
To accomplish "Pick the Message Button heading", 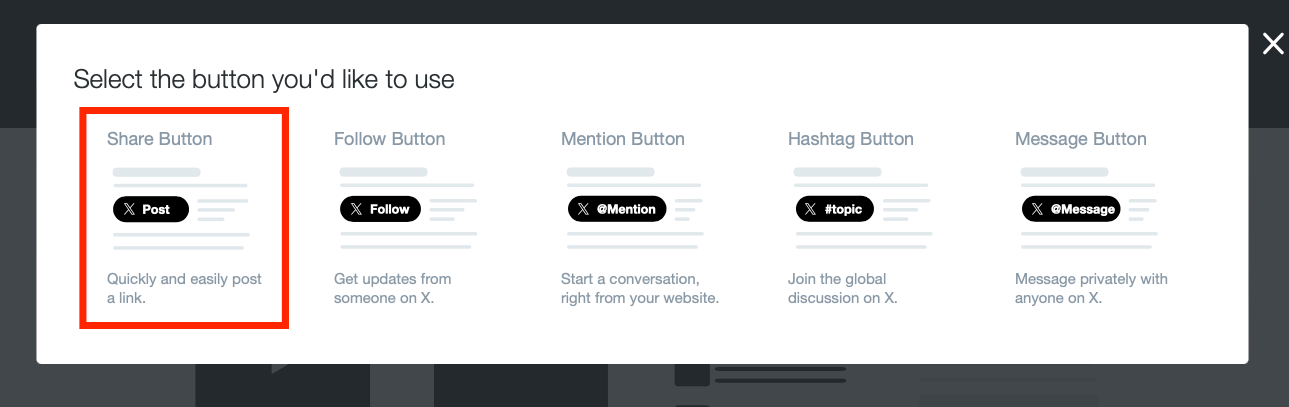I will pyautogui.click(x=1081, y=139).
